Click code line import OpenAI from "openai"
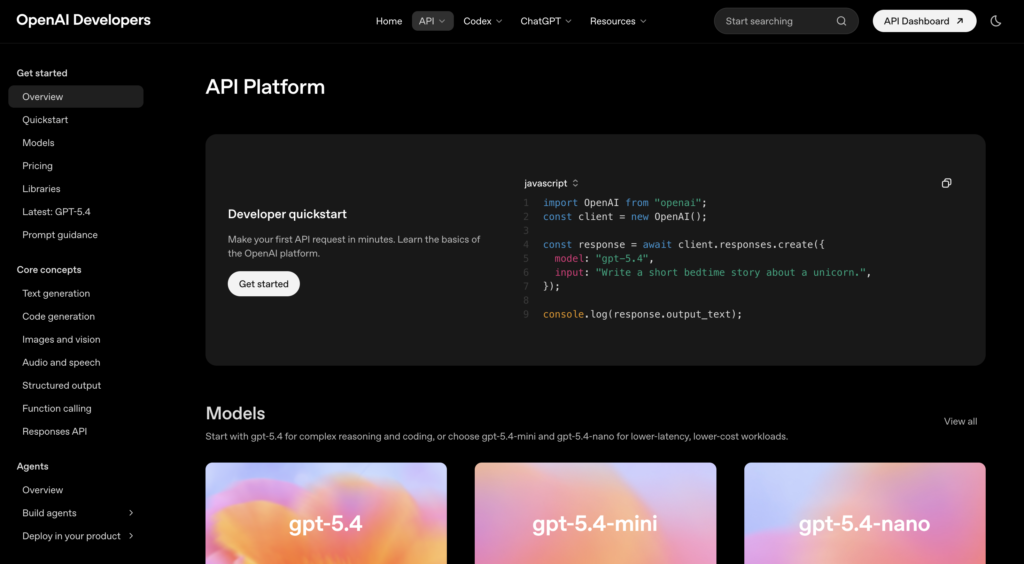Image resolution: width=1024 pixels, height=564 pixels. tap(625, 202)
